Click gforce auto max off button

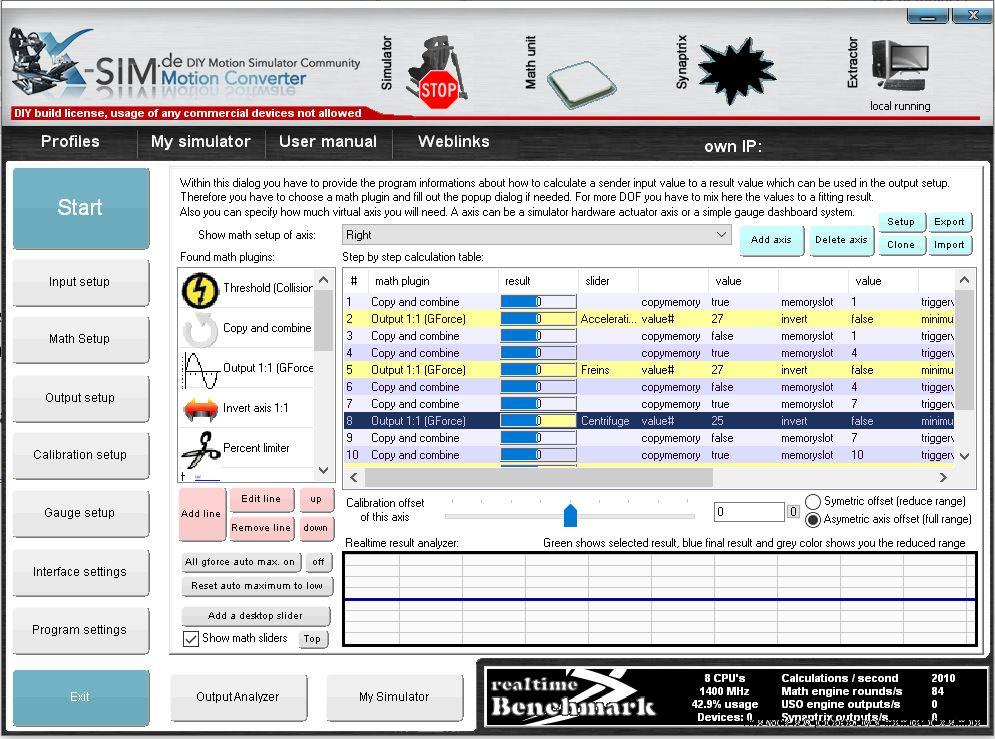pos(318,562)
